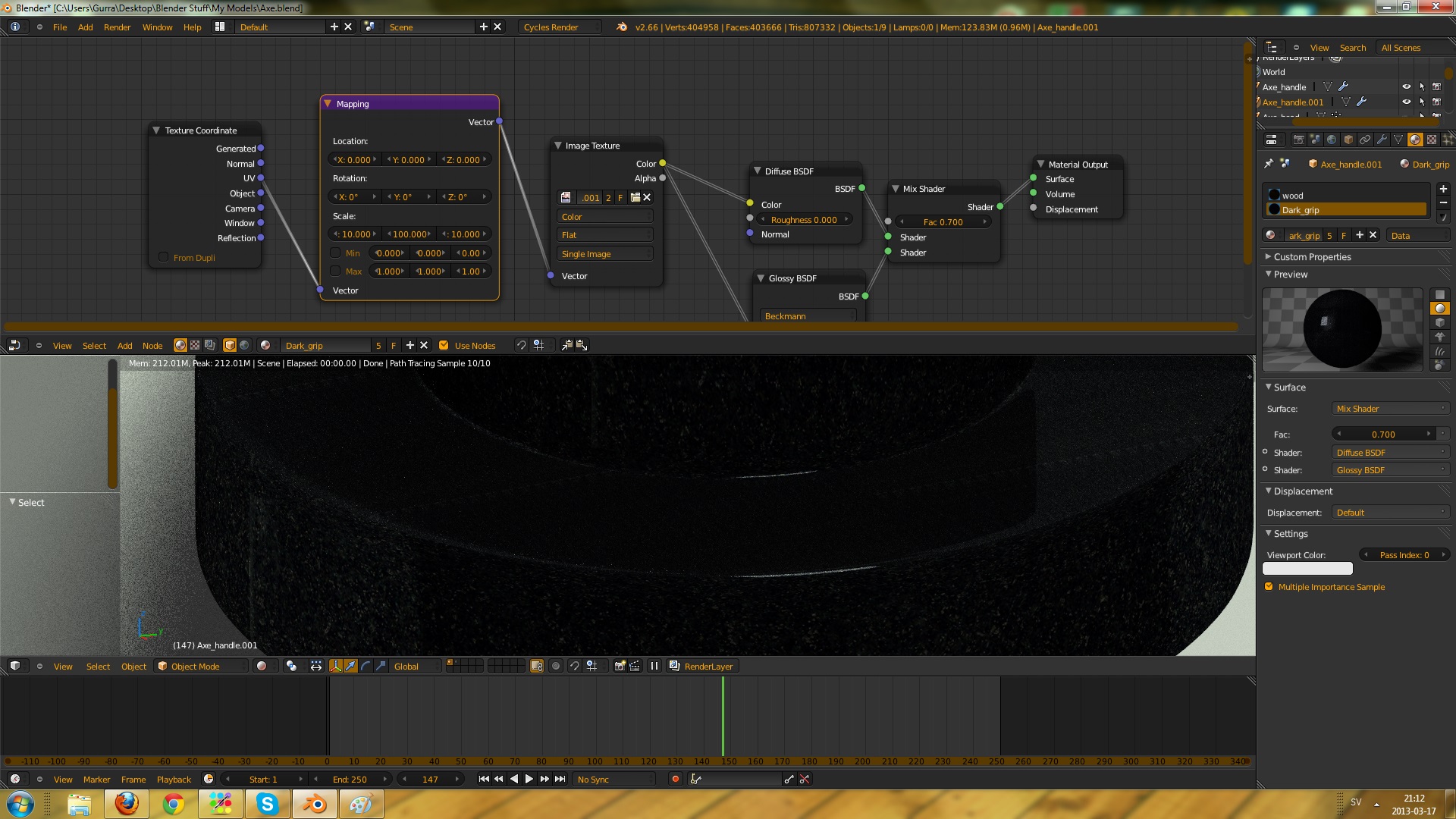Open the Playback menu in timeline
The width and height of the screenshot is (1456, 819).
174,779
